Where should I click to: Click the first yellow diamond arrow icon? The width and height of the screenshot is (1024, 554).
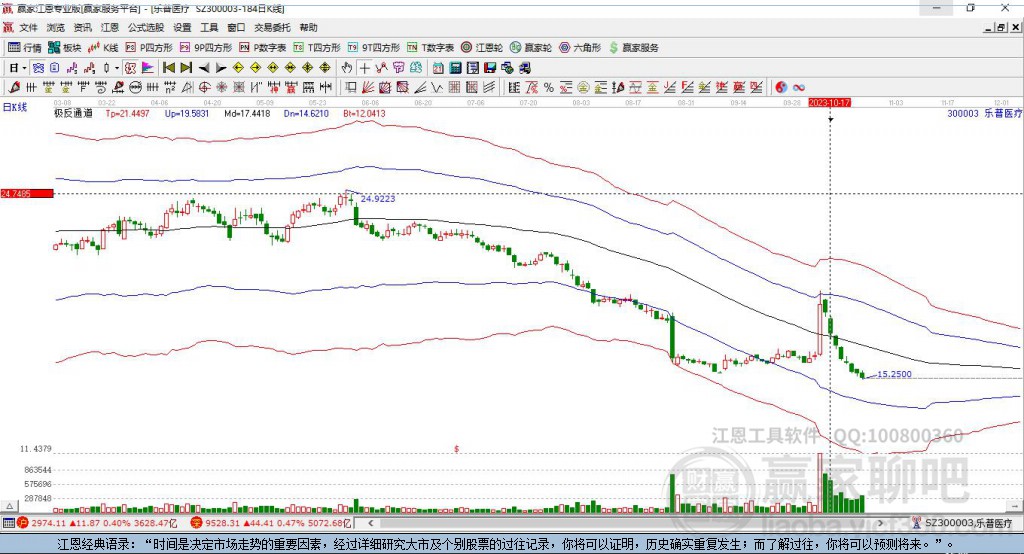(x=238, y=68)
